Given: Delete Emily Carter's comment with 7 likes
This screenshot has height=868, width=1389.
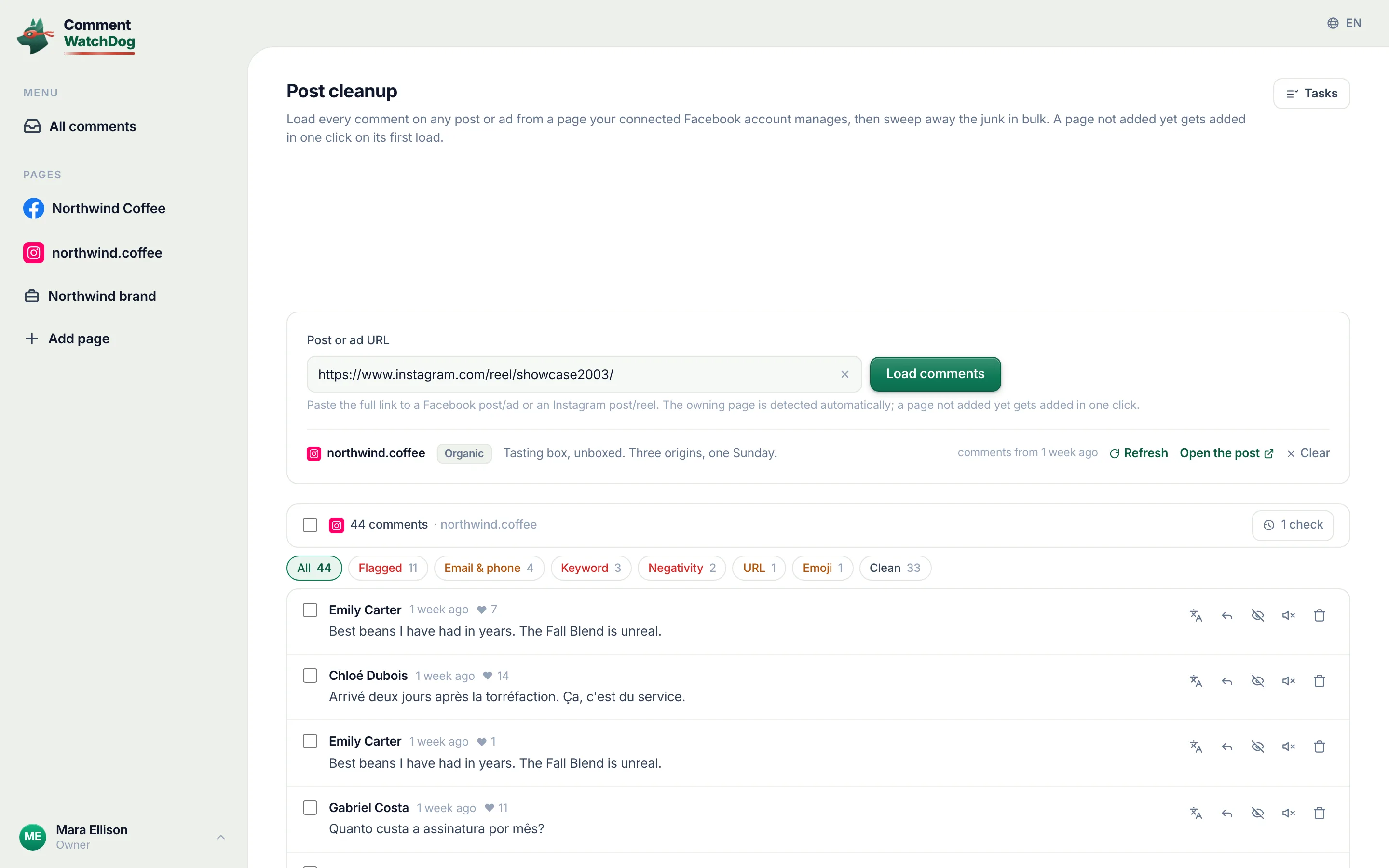Looking at the screenshot, I should click(1320, 615).
